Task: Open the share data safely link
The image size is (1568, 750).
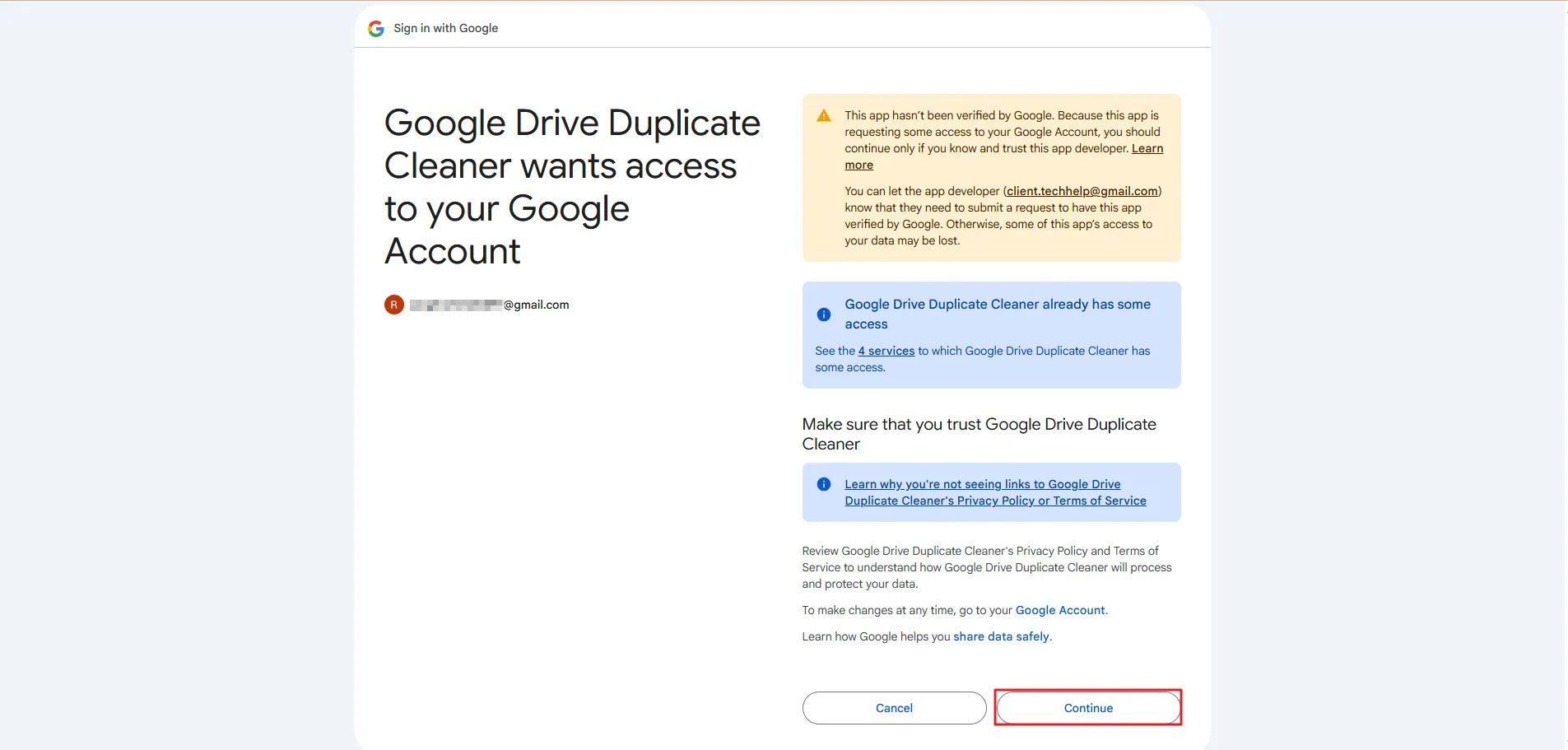Action: pos(1001,636)
